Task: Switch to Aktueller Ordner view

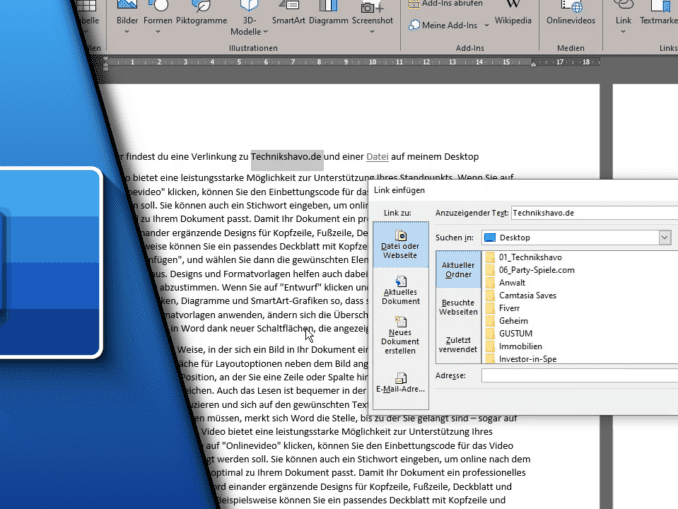Action: pos(458,269)
